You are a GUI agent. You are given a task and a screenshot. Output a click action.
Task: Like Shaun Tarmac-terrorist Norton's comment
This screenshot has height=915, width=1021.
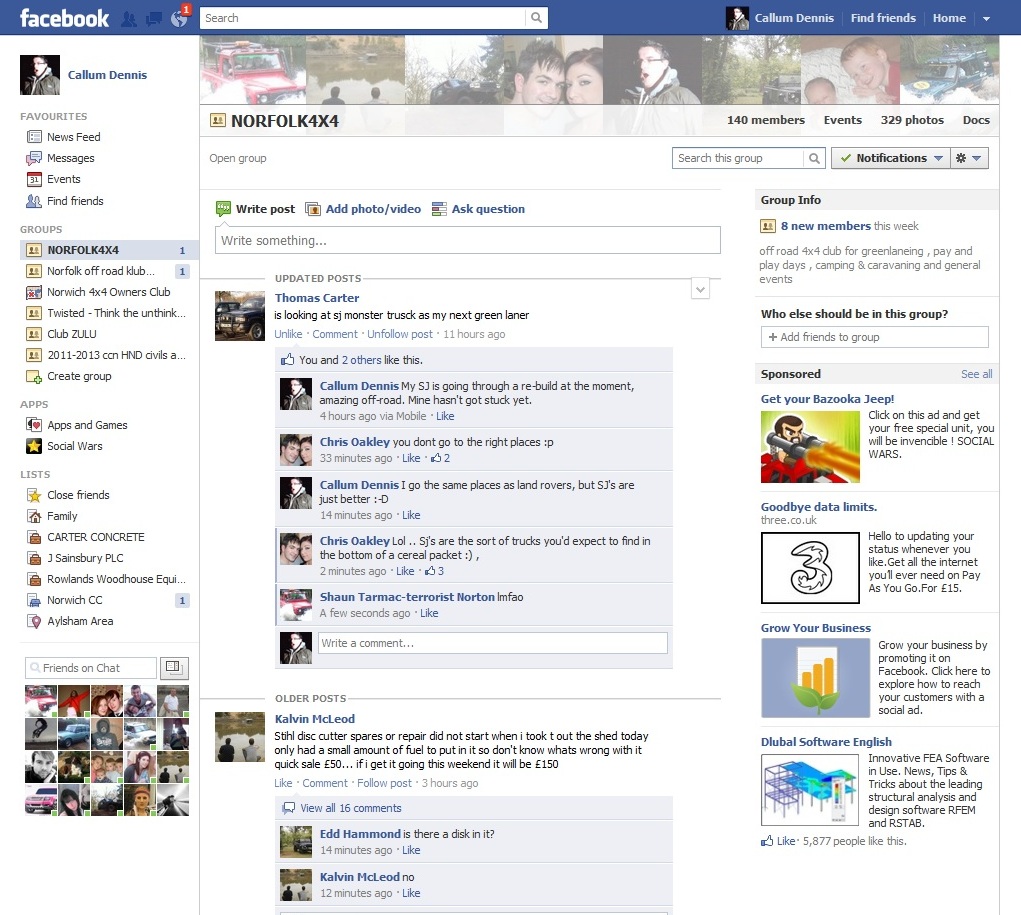coord(429,613)
